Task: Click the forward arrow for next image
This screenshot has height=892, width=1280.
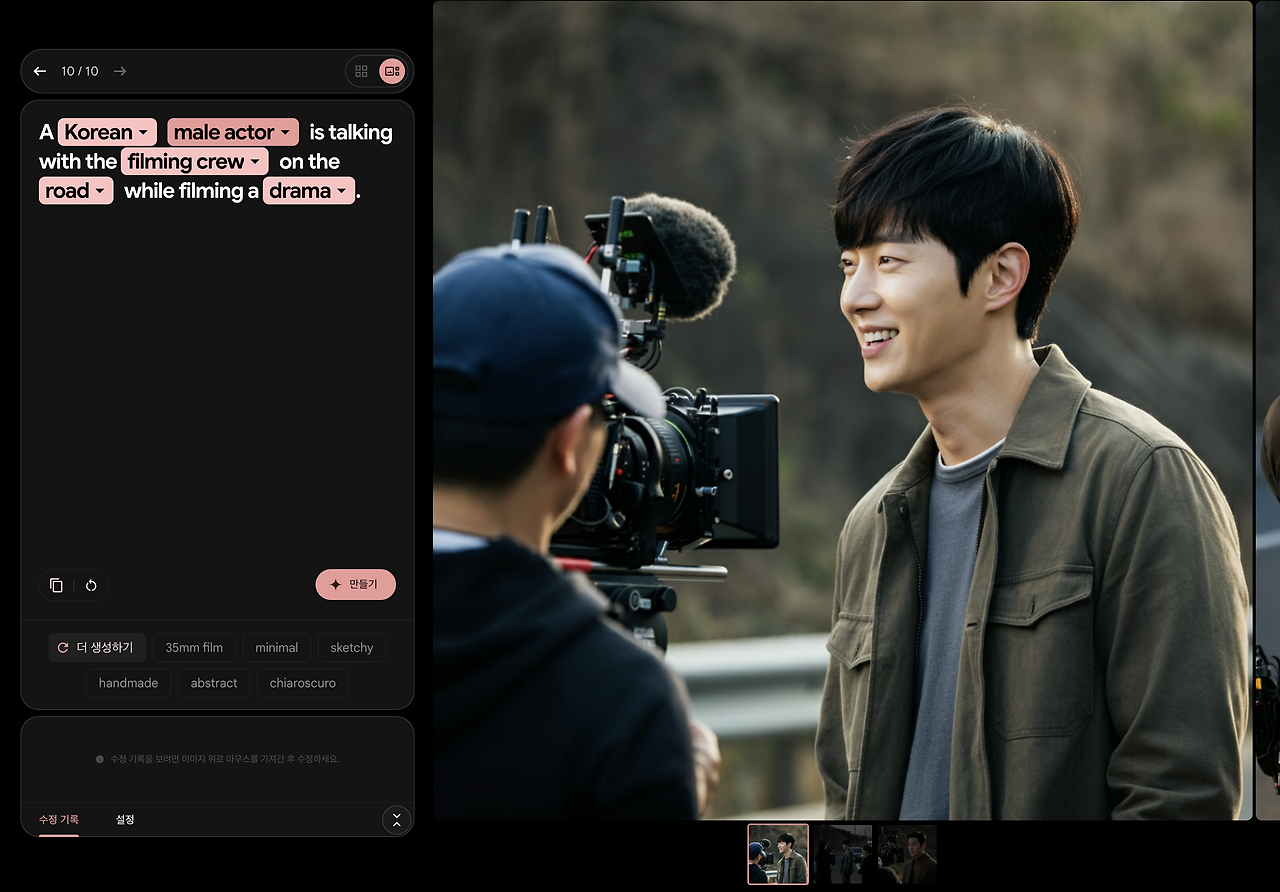Action: click(x=119, y=71)
